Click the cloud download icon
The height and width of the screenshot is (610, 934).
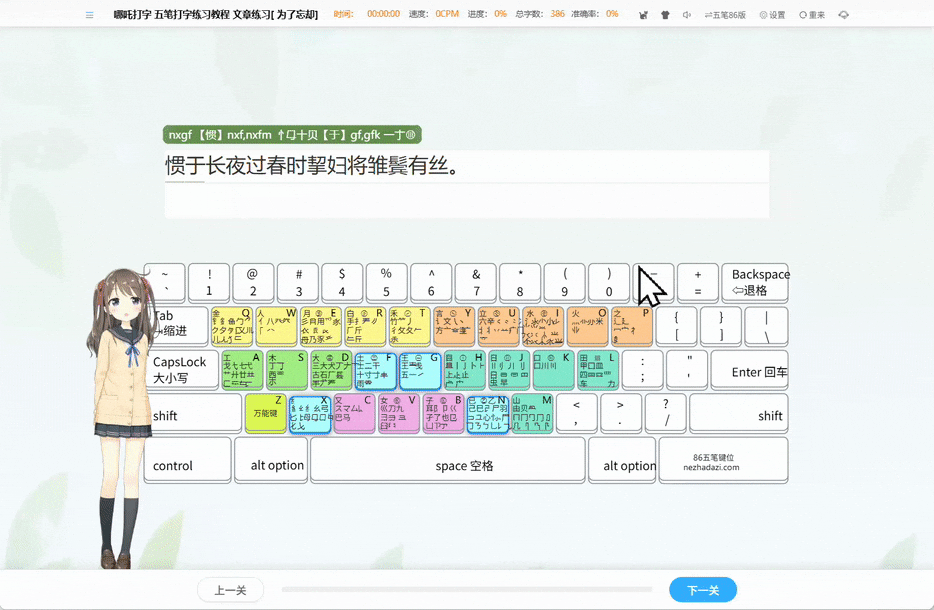coord(843,15)
